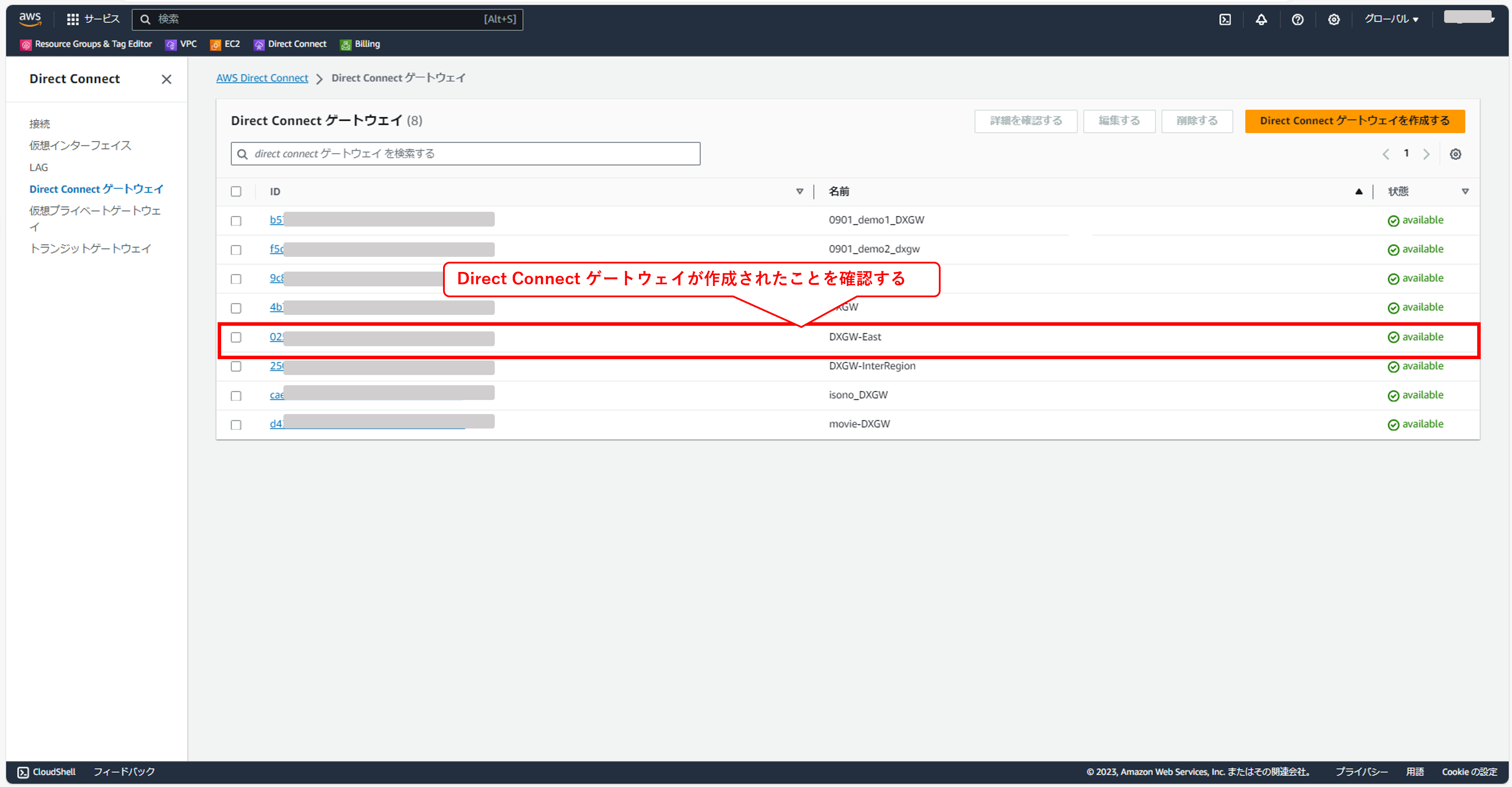Open the notifications bell
1512x787 pixels.
(x=1261, y=19)
